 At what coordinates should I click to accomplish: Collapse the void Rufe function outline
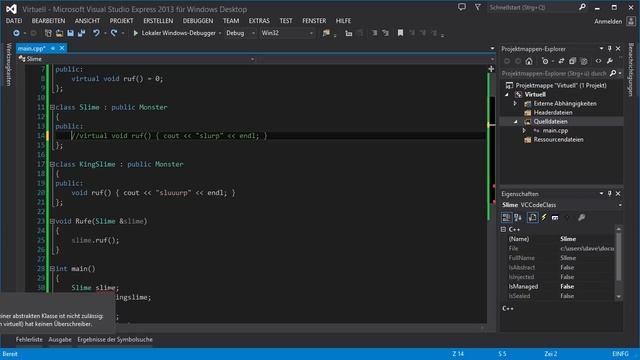[x=52, y=221]
